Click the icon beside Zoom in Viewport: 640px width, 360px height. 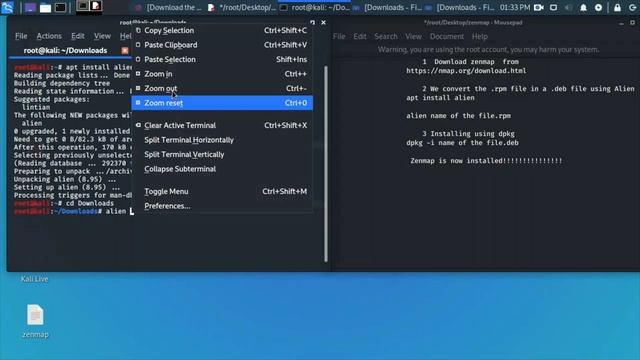point(138,74)
